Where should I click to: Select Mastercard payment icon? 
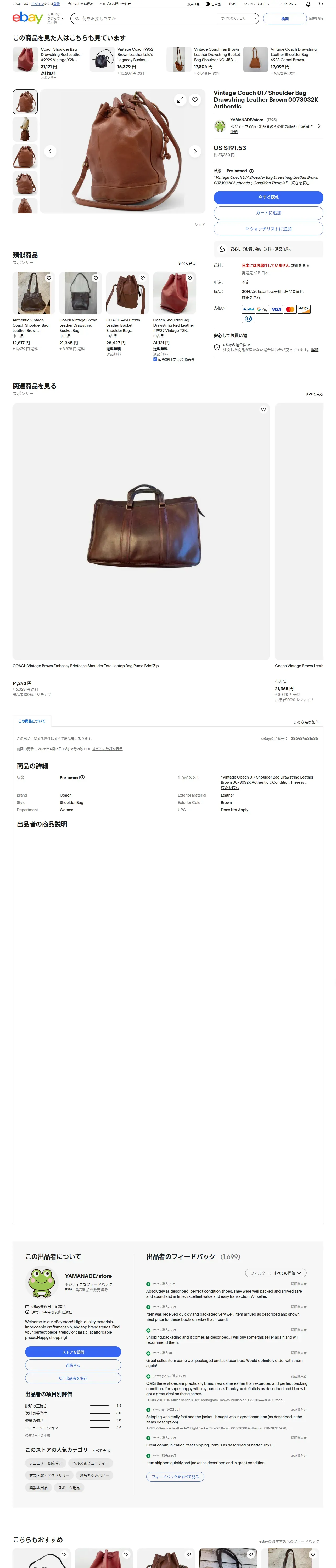(290, 309)
